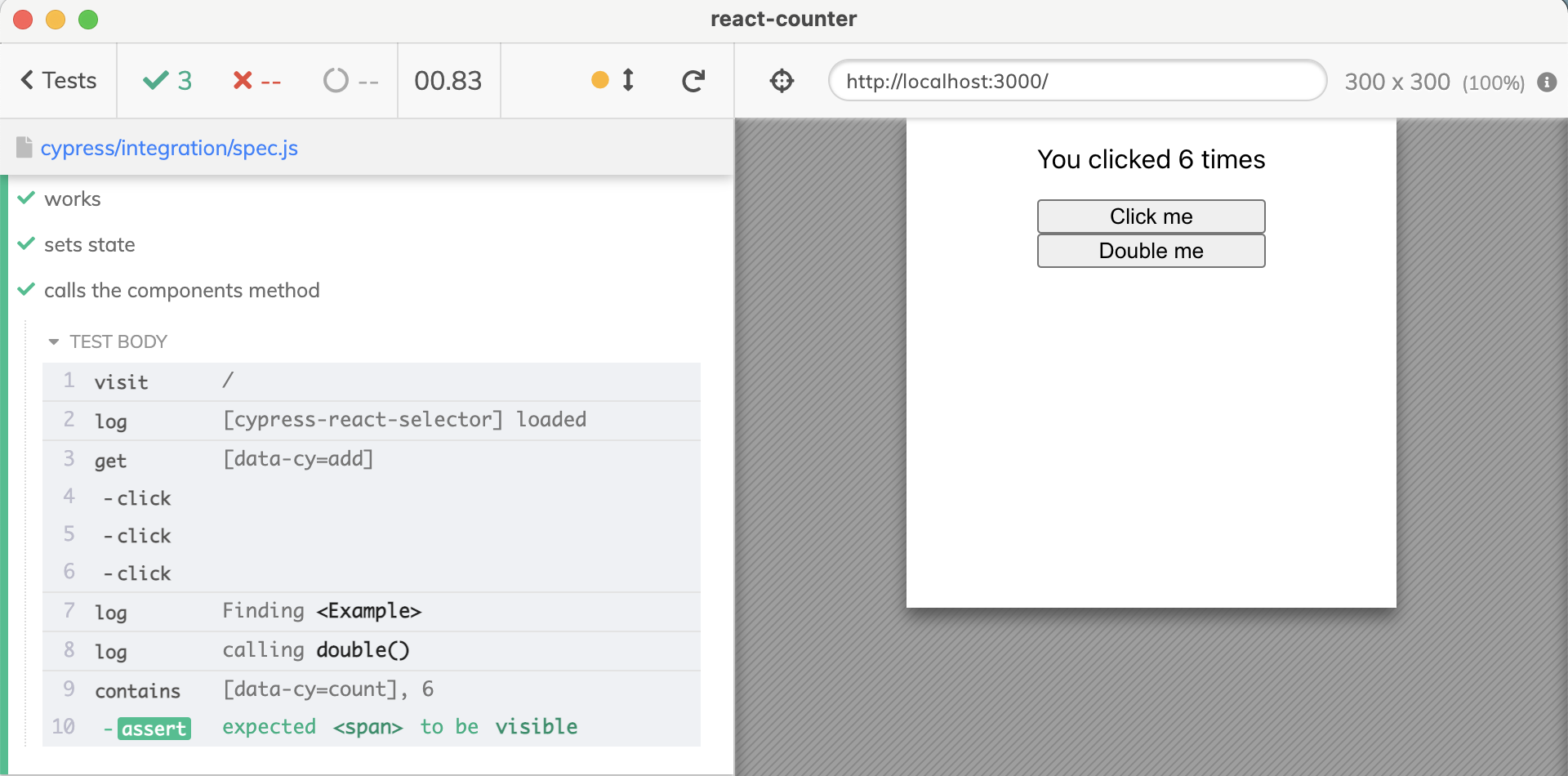The image size is (1568, 776).
Task: Click the green checkmark beside 'sets state'
Action: coord(26,243)
